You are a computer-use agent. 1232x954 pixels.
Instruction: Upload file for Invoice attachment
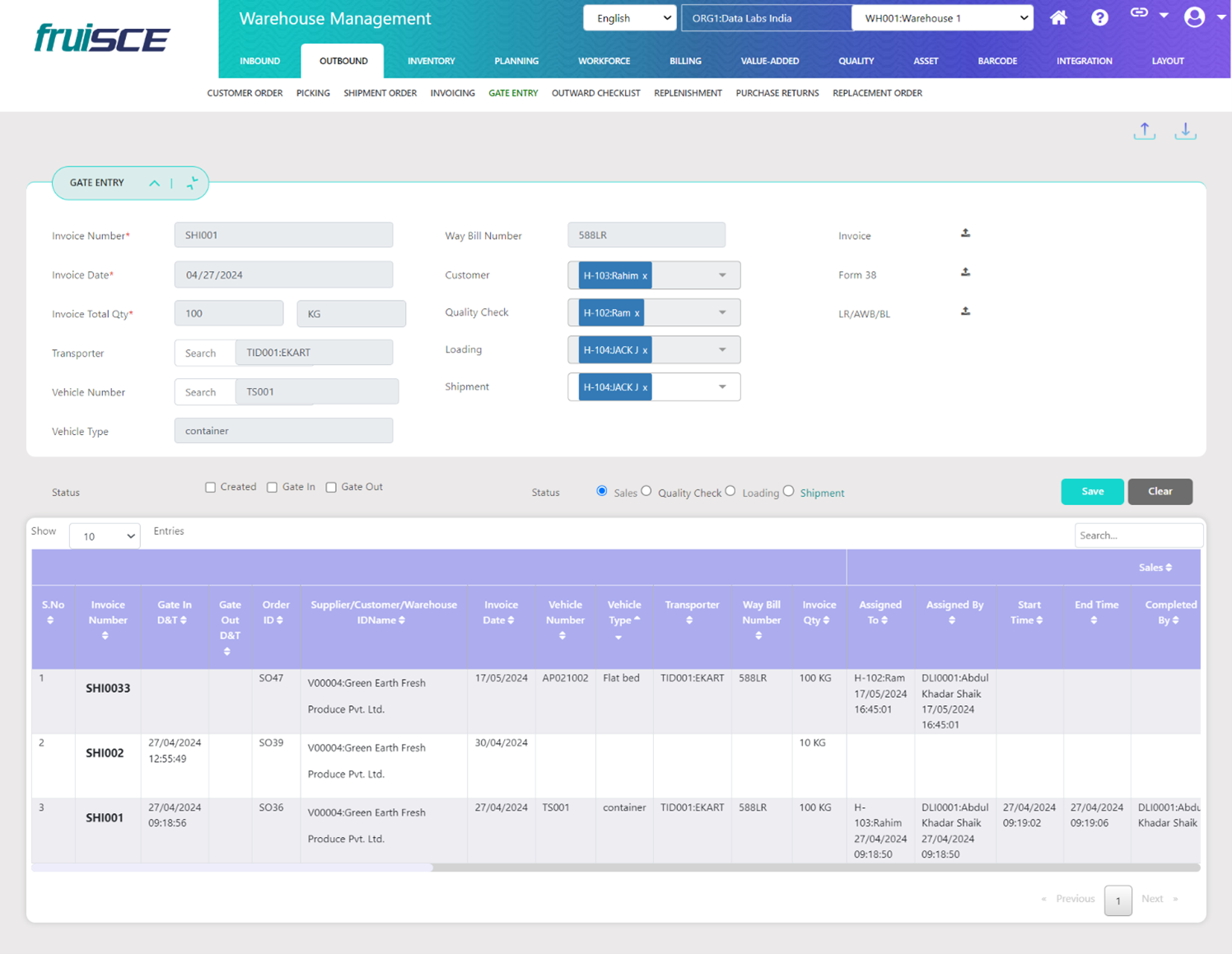[x=965, y=234]
